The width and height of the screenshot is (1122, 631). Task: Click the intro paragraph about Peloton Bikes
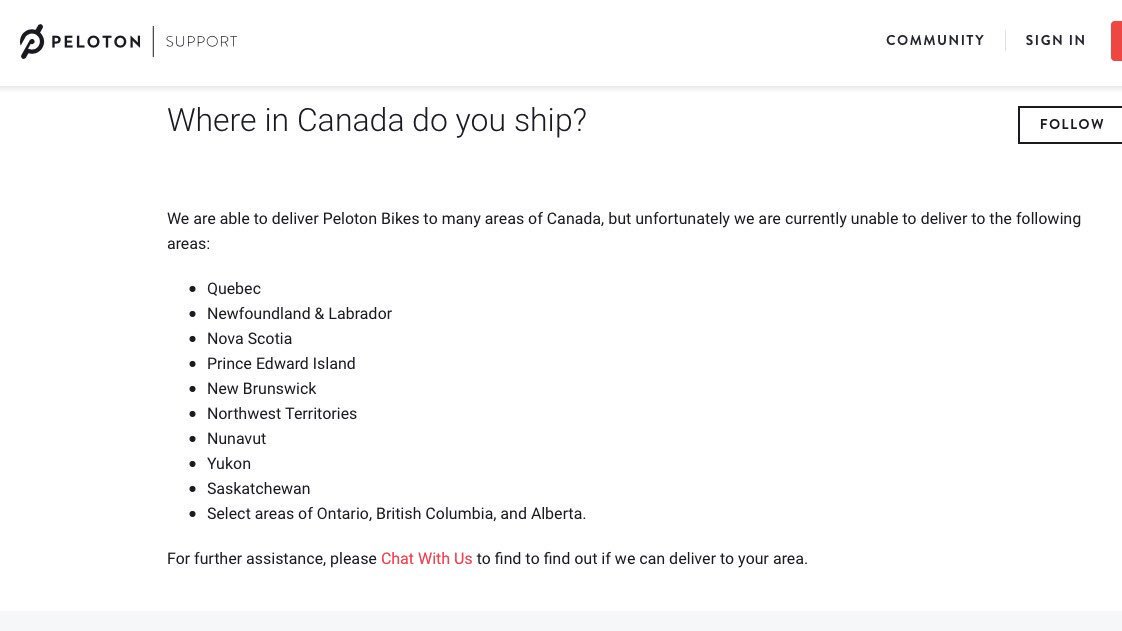[624, 231]
